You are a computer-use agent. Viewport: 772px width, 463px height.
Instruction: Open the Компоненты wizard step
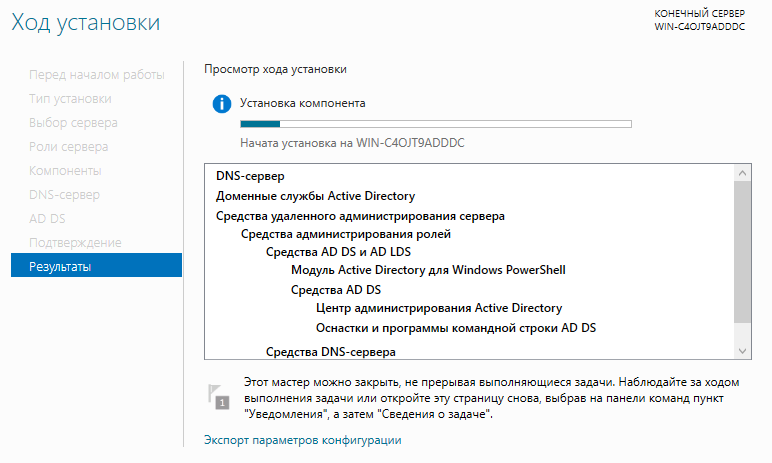pyautogui.click(x=65, y=170)
